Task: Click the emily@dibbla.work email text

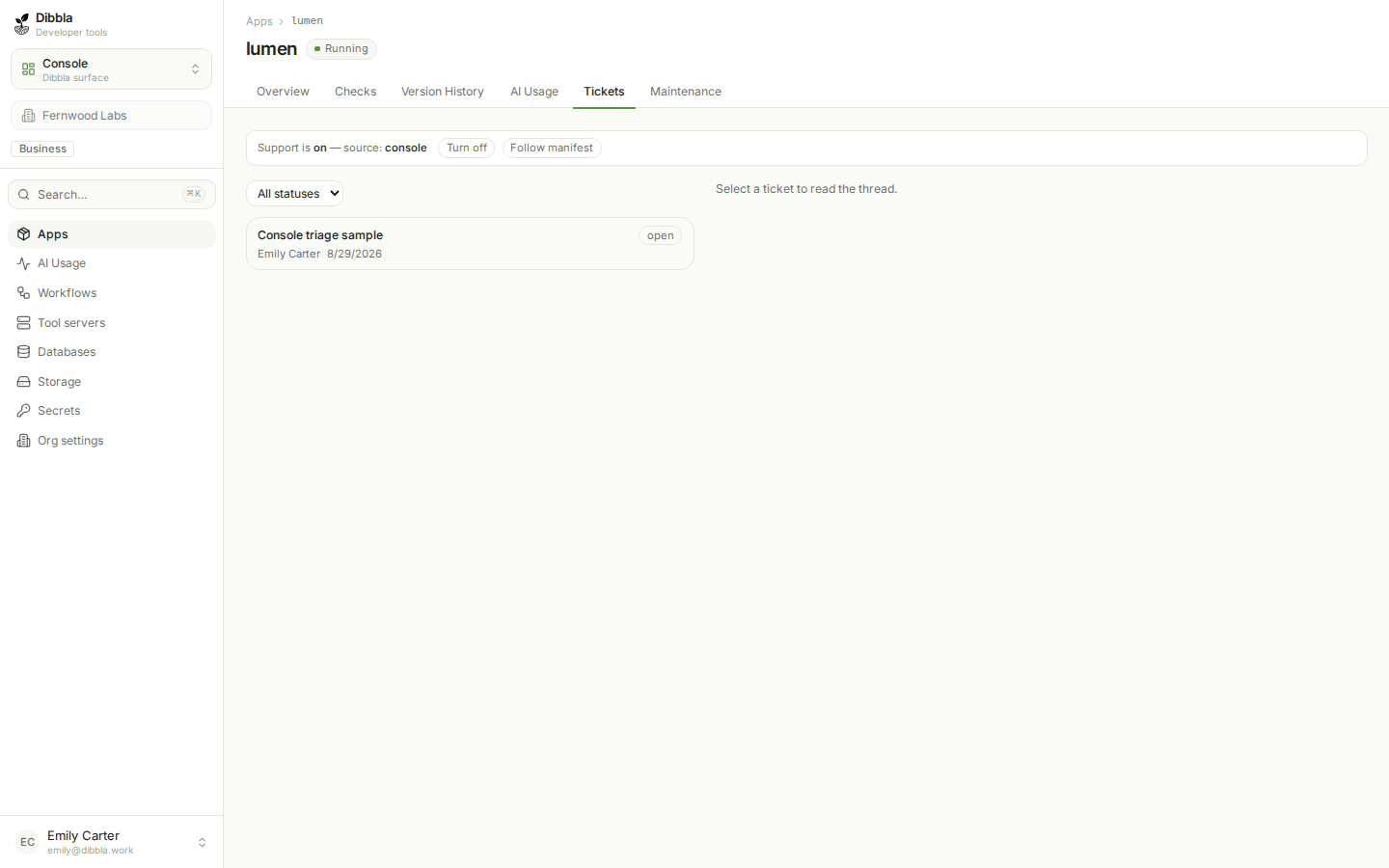Action: click(91, 851)
